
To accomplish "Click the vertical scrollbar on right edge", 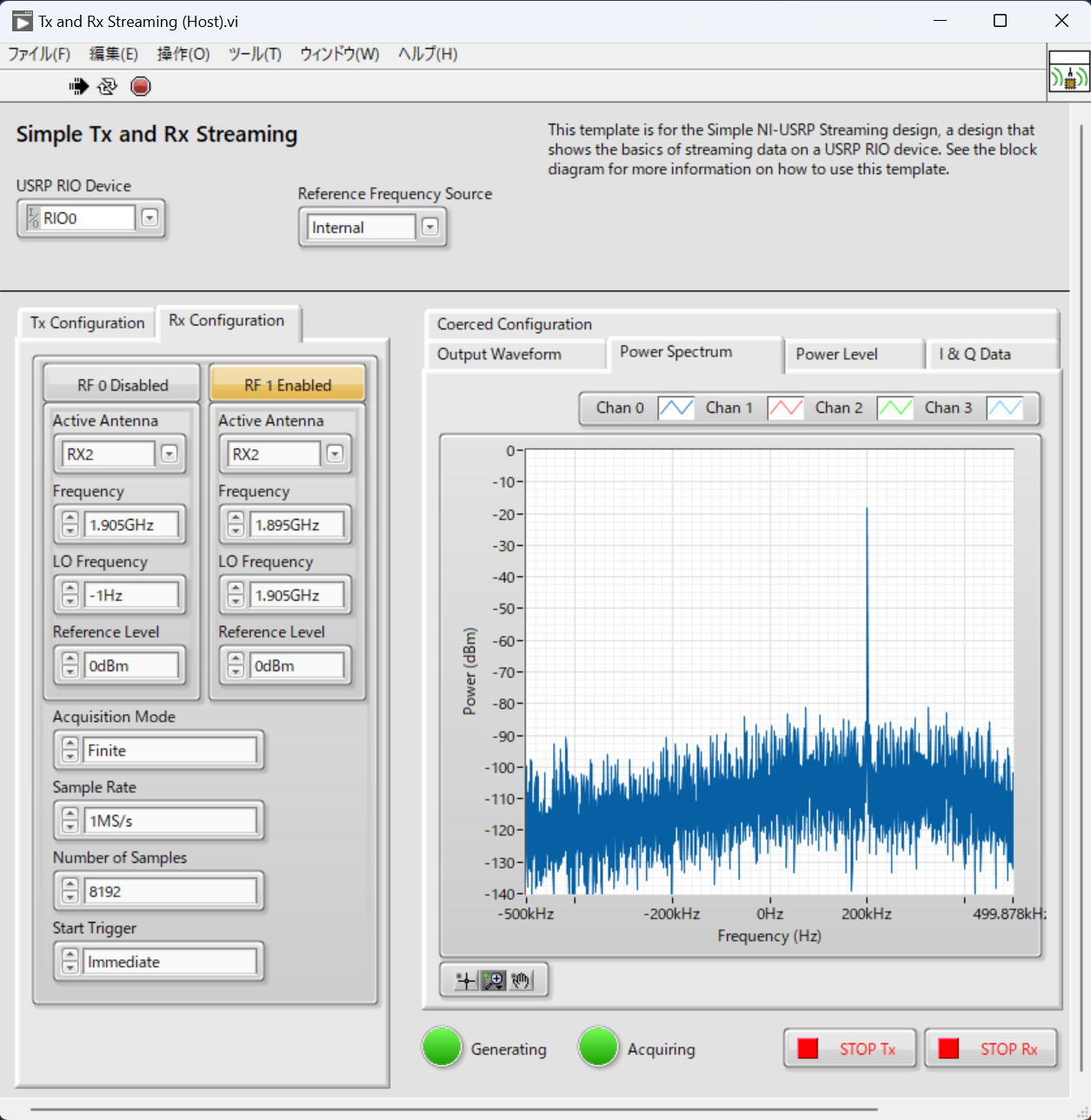I will click(x=1081, y=598).
